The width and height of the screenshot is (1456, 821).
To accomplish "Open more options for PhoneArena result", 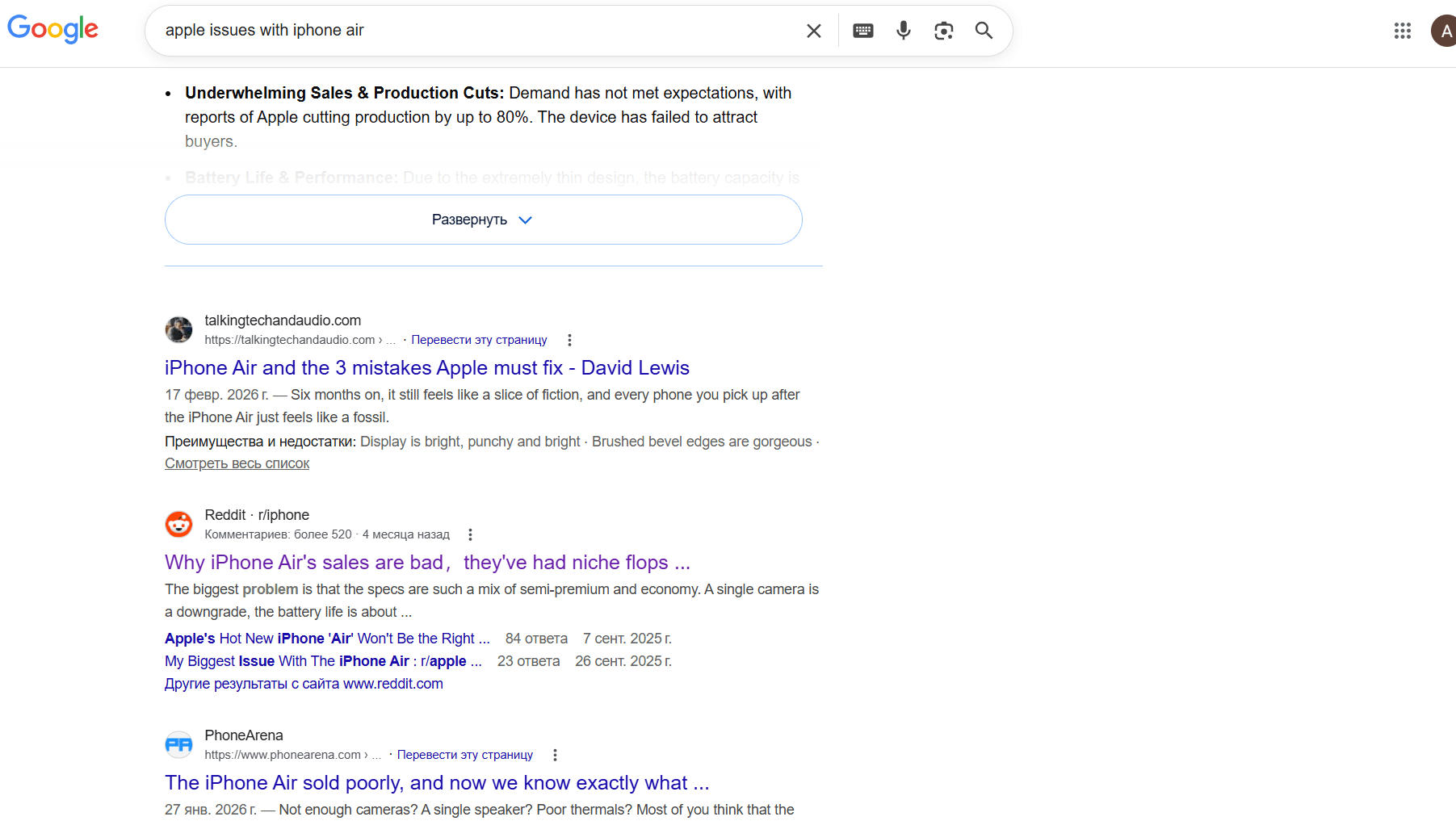I will coord(555,755).
